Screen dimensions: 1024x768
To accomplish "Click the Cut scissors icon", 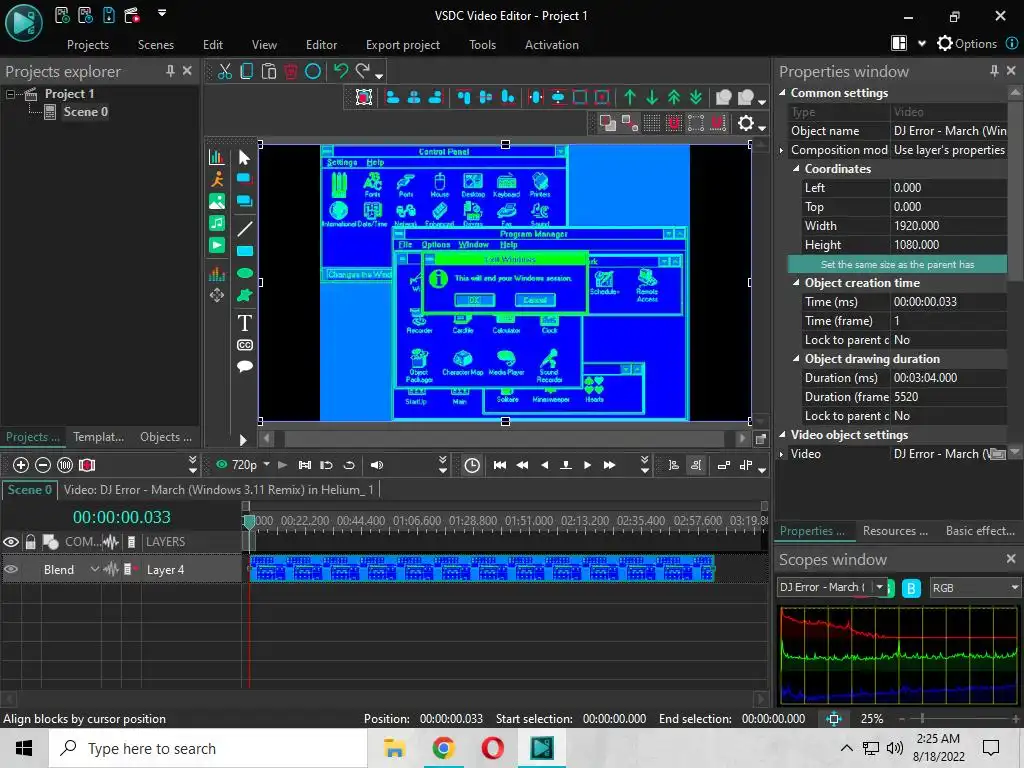I will click(225, 71).
